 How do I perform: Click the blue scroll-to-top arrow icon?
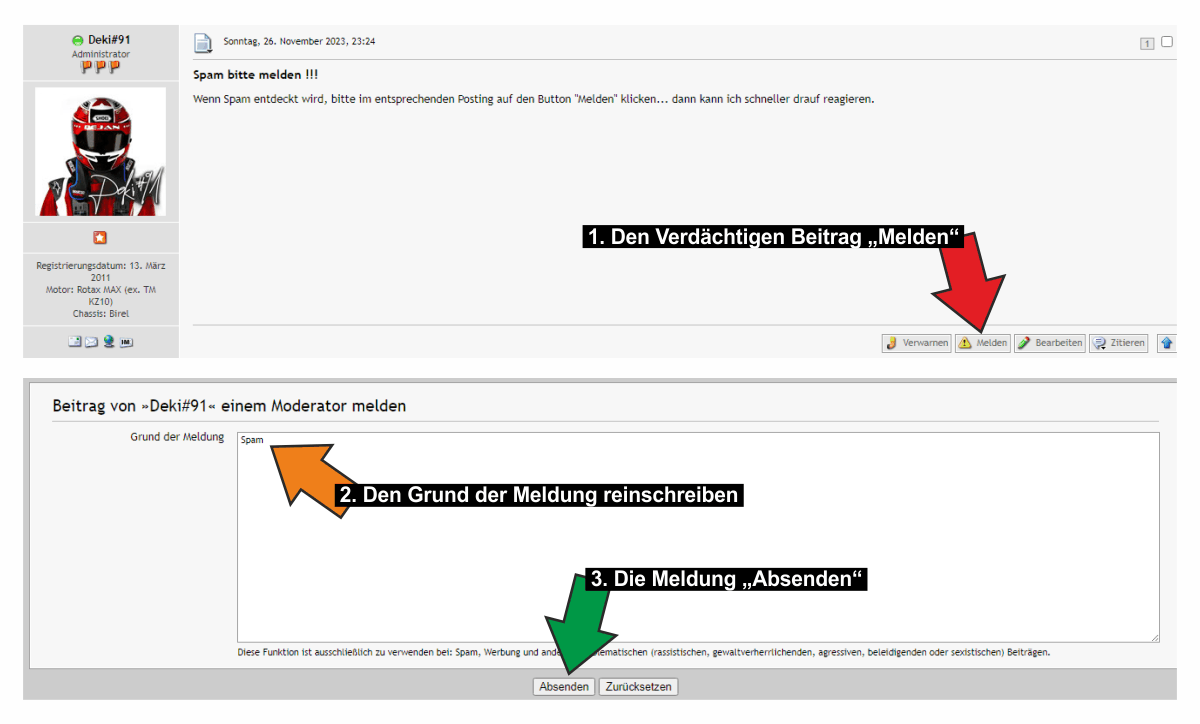pyautogui.click(x=1166, y=343)
